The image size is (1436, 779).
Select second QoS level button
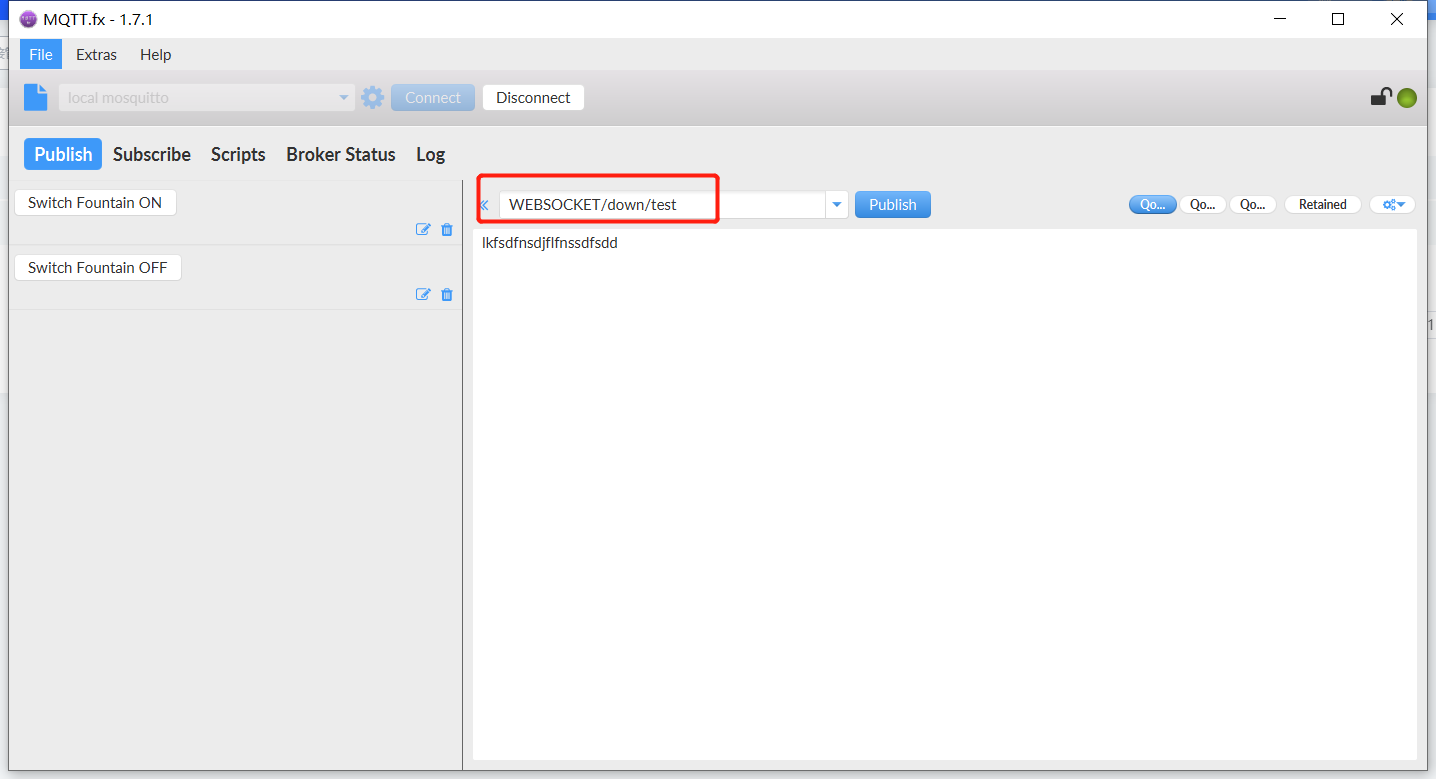point(1203,204)
